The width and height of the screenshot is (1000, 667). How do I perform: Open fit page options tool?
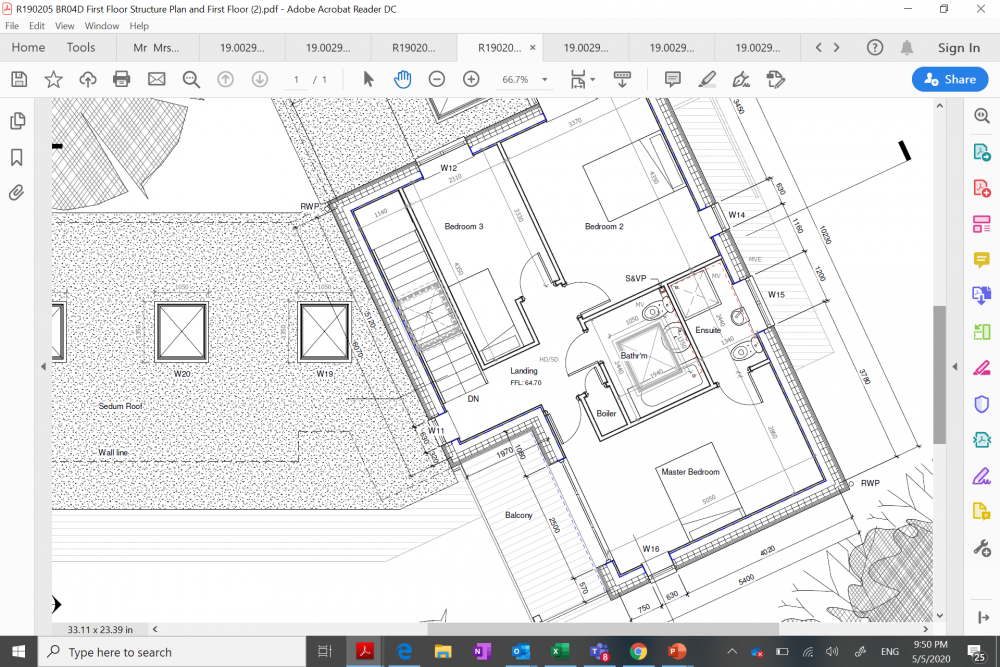pyautogui.click(x=578, y=79)
